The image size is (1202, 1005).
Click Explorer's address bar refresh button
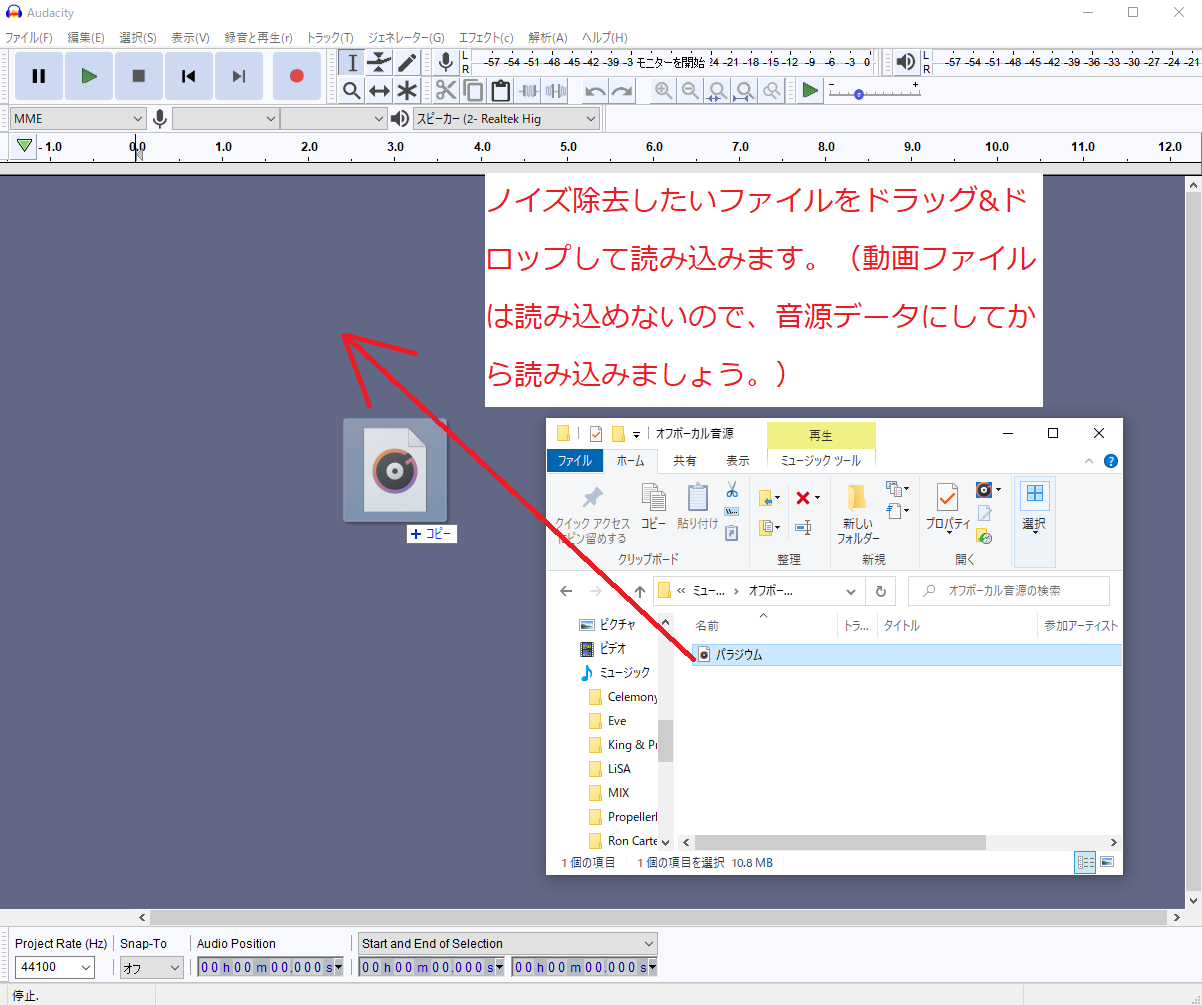click(880, 591)
